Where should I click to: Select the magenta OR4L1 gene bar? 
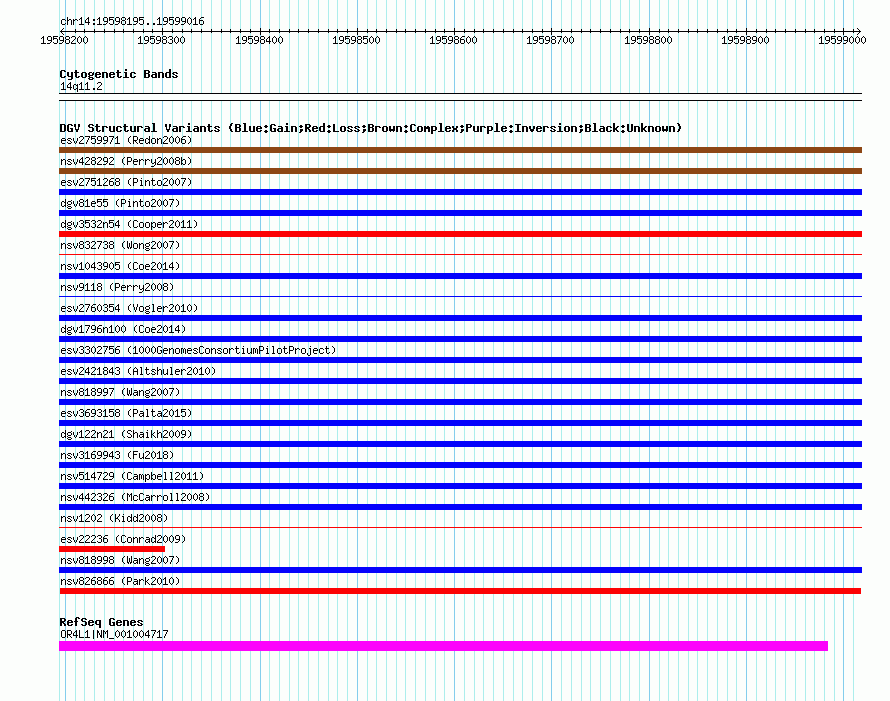click(443, 646)
